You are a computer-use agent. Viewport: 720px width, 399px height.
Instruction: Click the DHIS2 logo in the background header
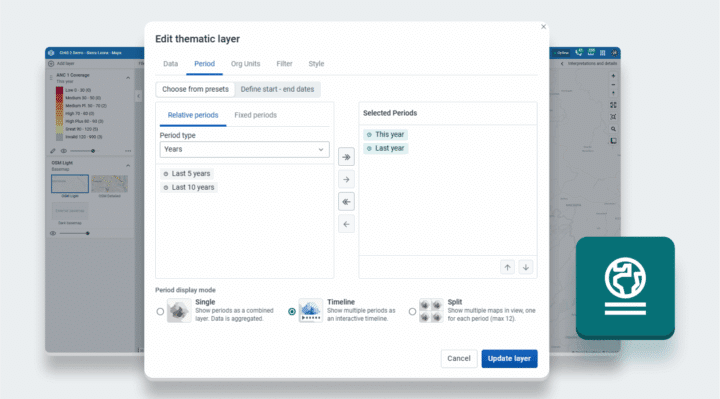pyautogui.click(x=51, y=53)
